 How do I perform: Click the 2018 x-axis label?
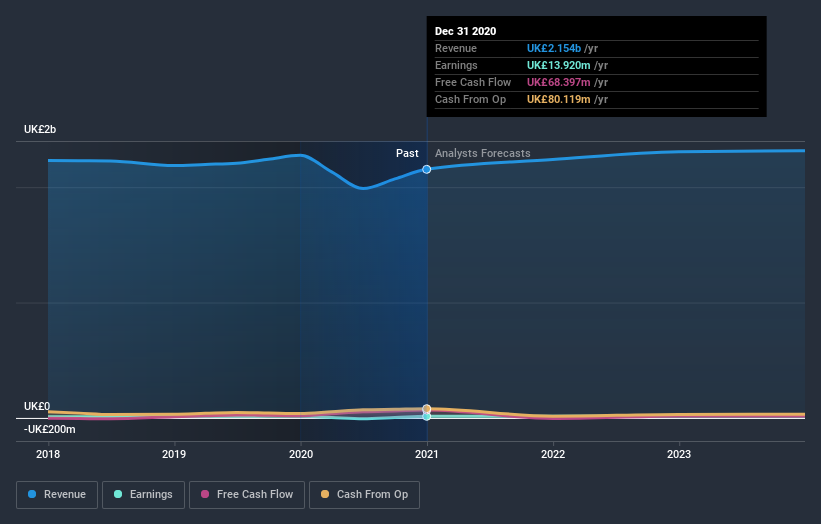48,454
